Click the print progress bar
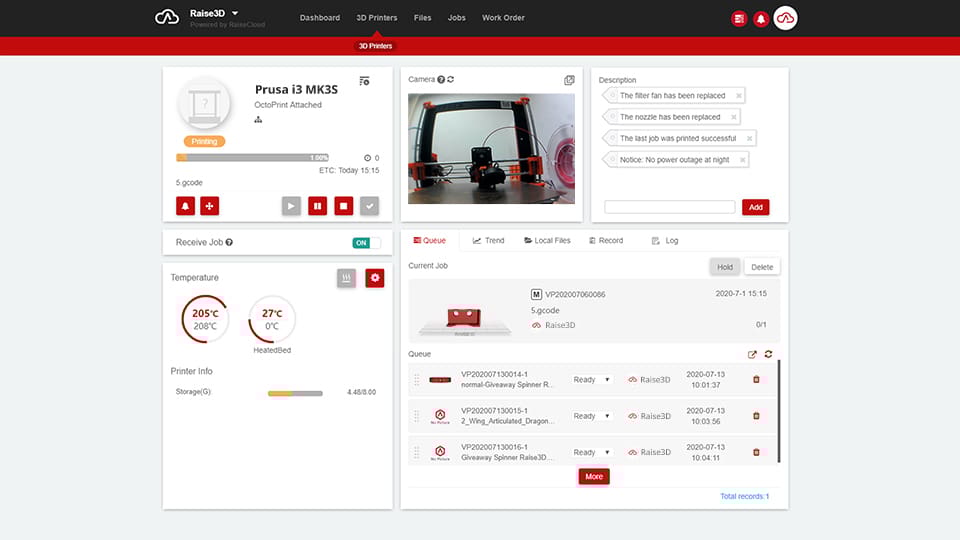Screen dimensions: 960x540 252,157
